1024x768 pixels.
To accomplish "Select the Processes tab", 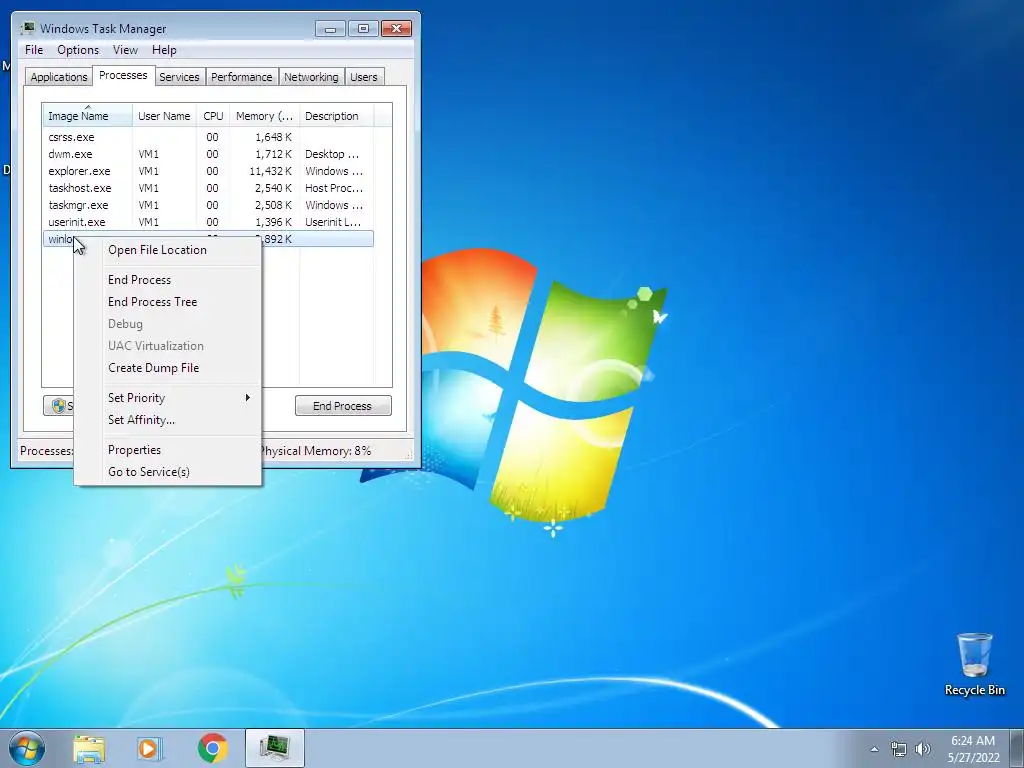I will (x=123, y=76).
